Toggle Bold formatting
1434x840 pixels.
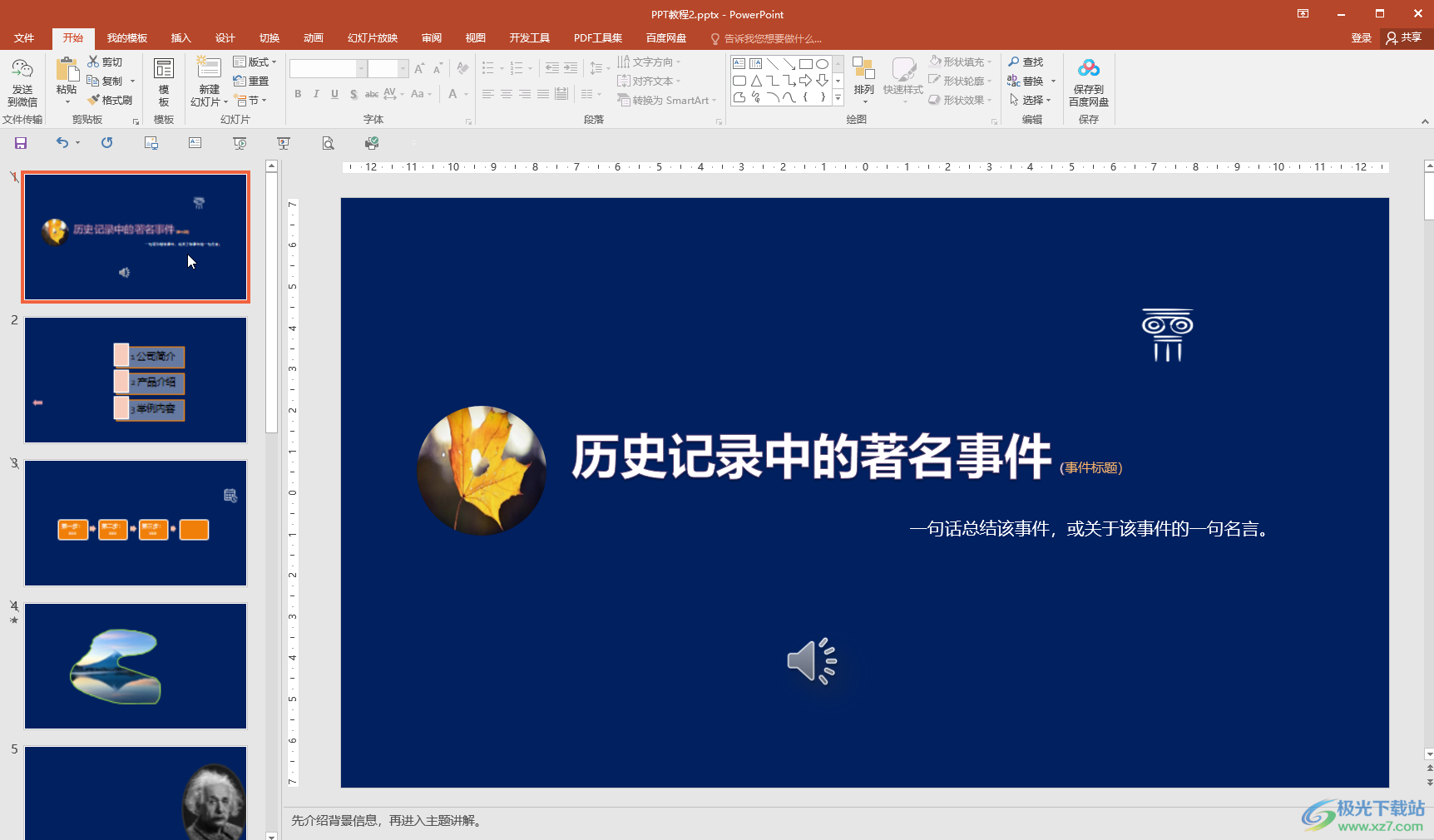click(x=298, y=94)
